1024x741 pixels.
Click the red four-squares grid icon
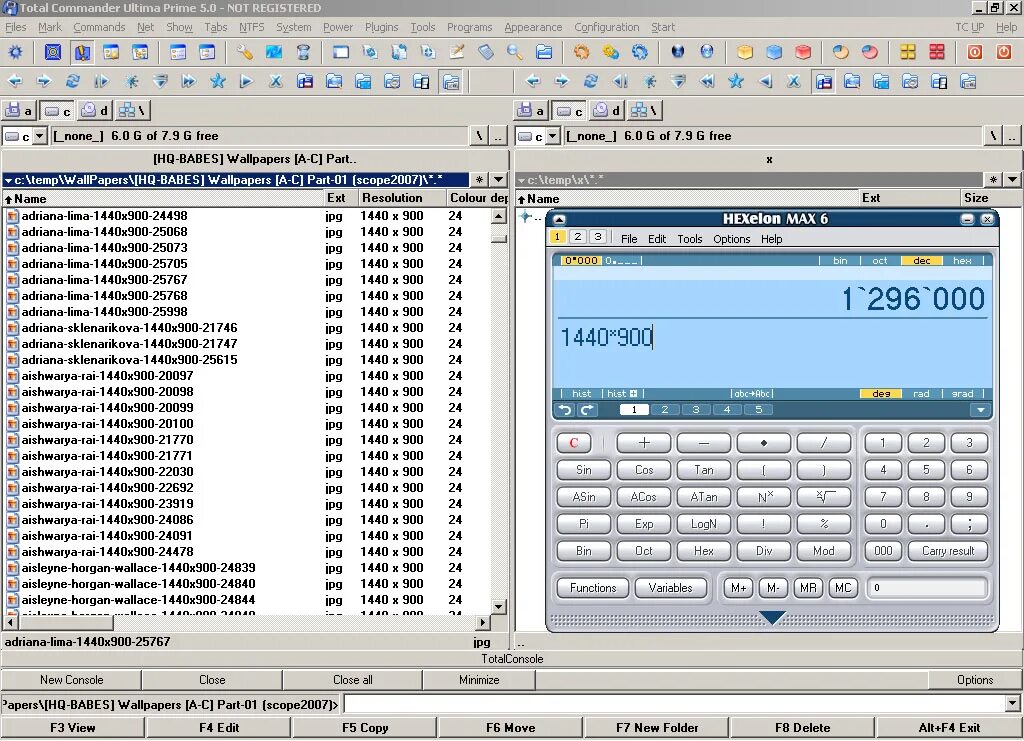tap(936, 52)
